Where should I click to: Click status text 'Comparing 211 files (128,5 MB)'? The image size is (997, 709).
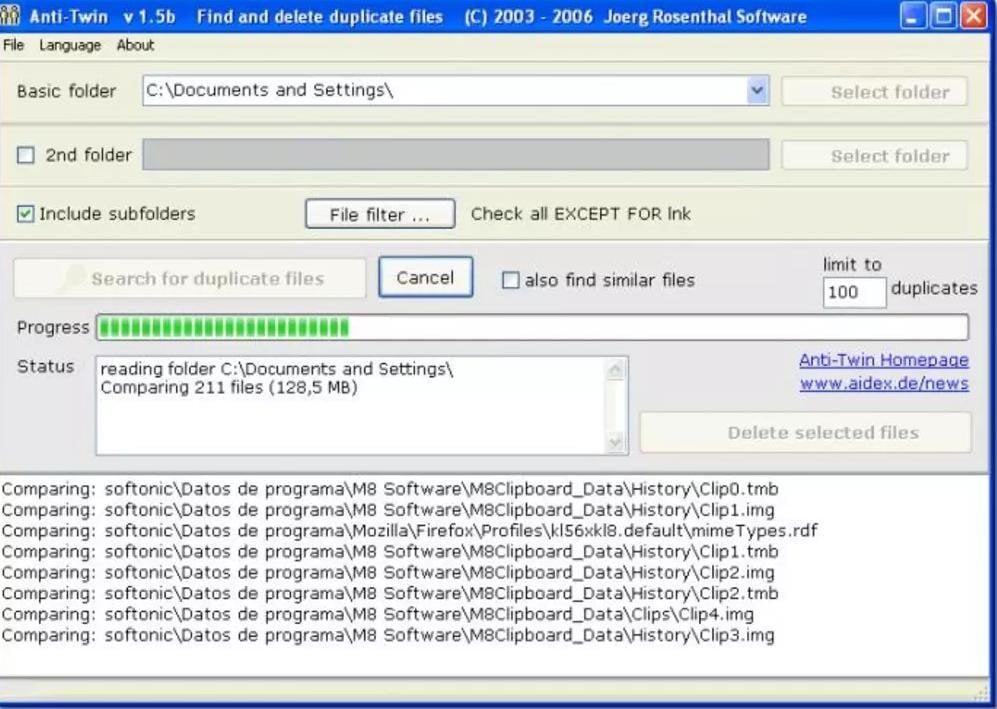(229, 387)
